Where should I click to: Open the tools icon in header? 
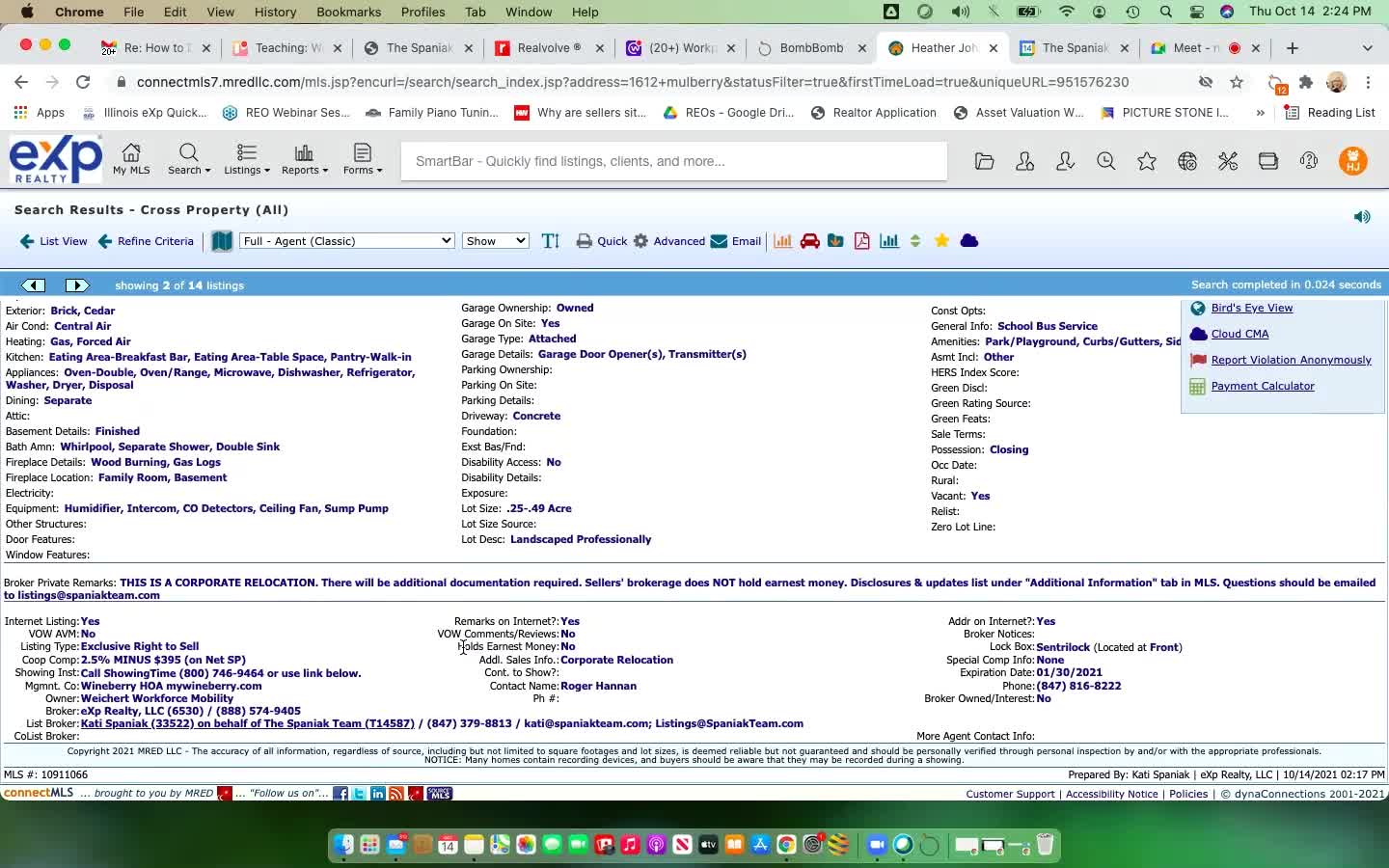pos(1228,161)
